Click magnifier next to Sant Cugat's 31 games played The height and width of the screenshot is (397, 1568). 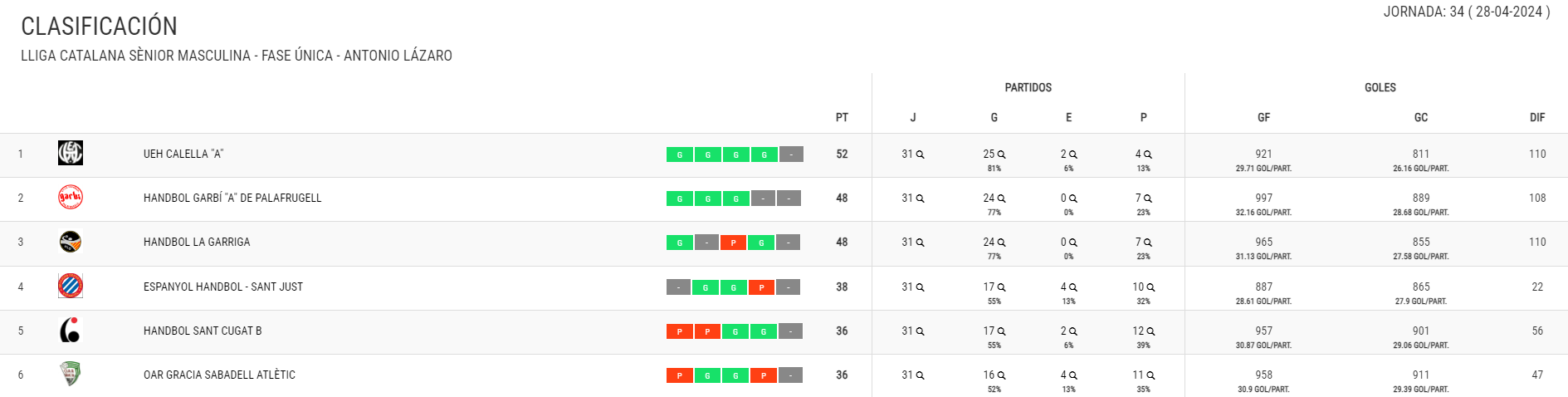(x=920, y=331)
